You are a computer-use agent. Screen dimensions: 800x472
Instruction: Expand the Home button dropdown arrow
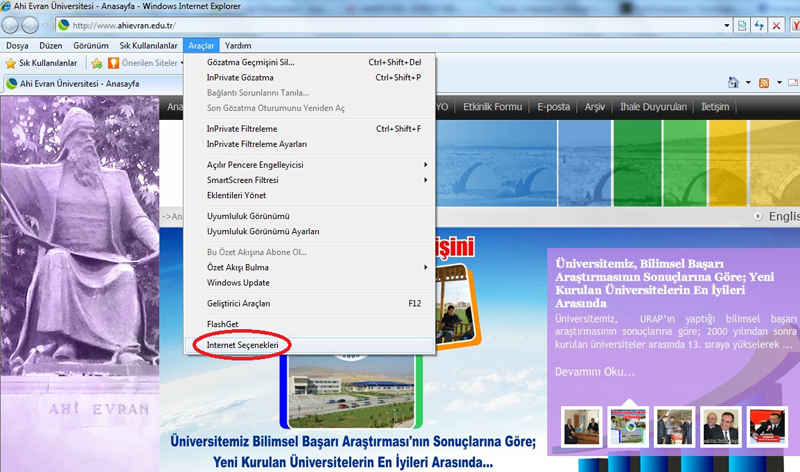(x=748, y=82)
